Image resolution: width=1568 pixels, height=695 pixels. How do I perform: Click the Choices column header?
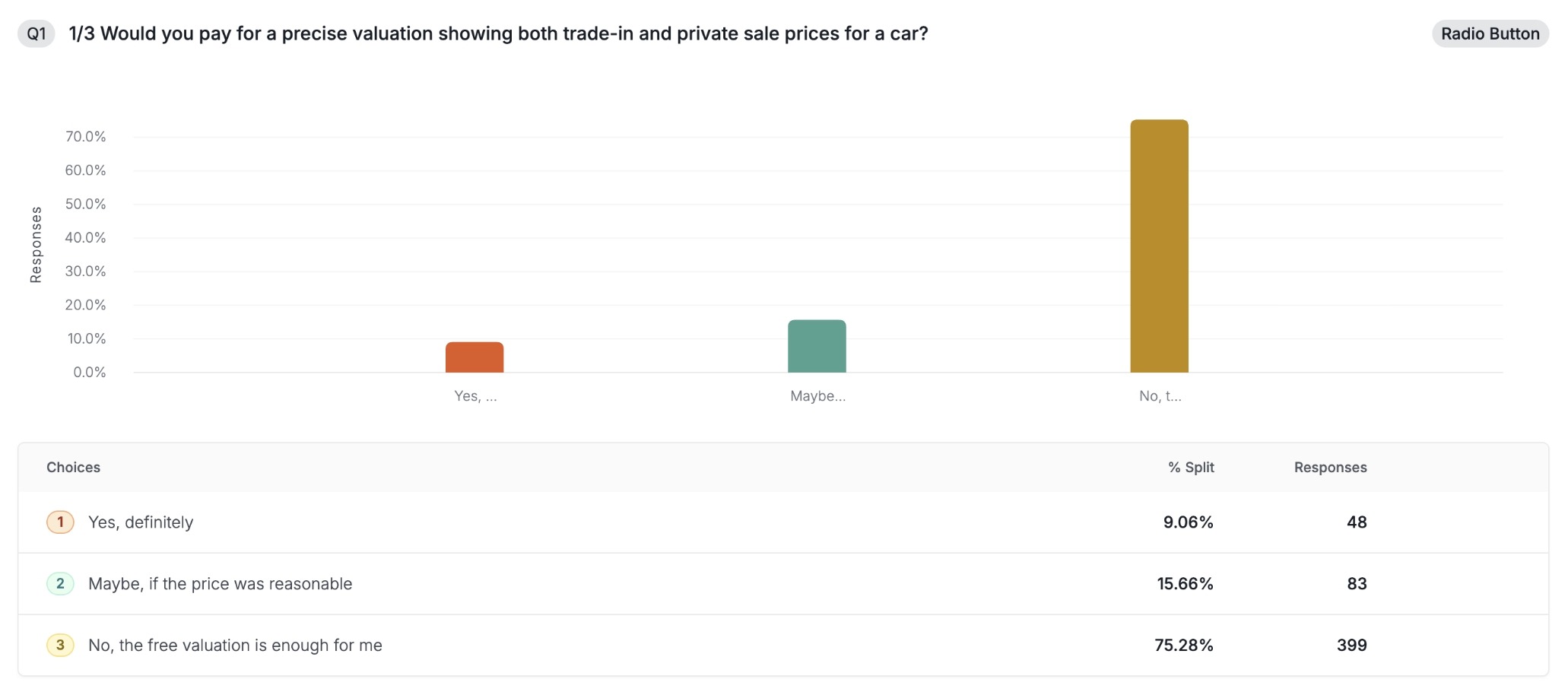tap(73, 468)
